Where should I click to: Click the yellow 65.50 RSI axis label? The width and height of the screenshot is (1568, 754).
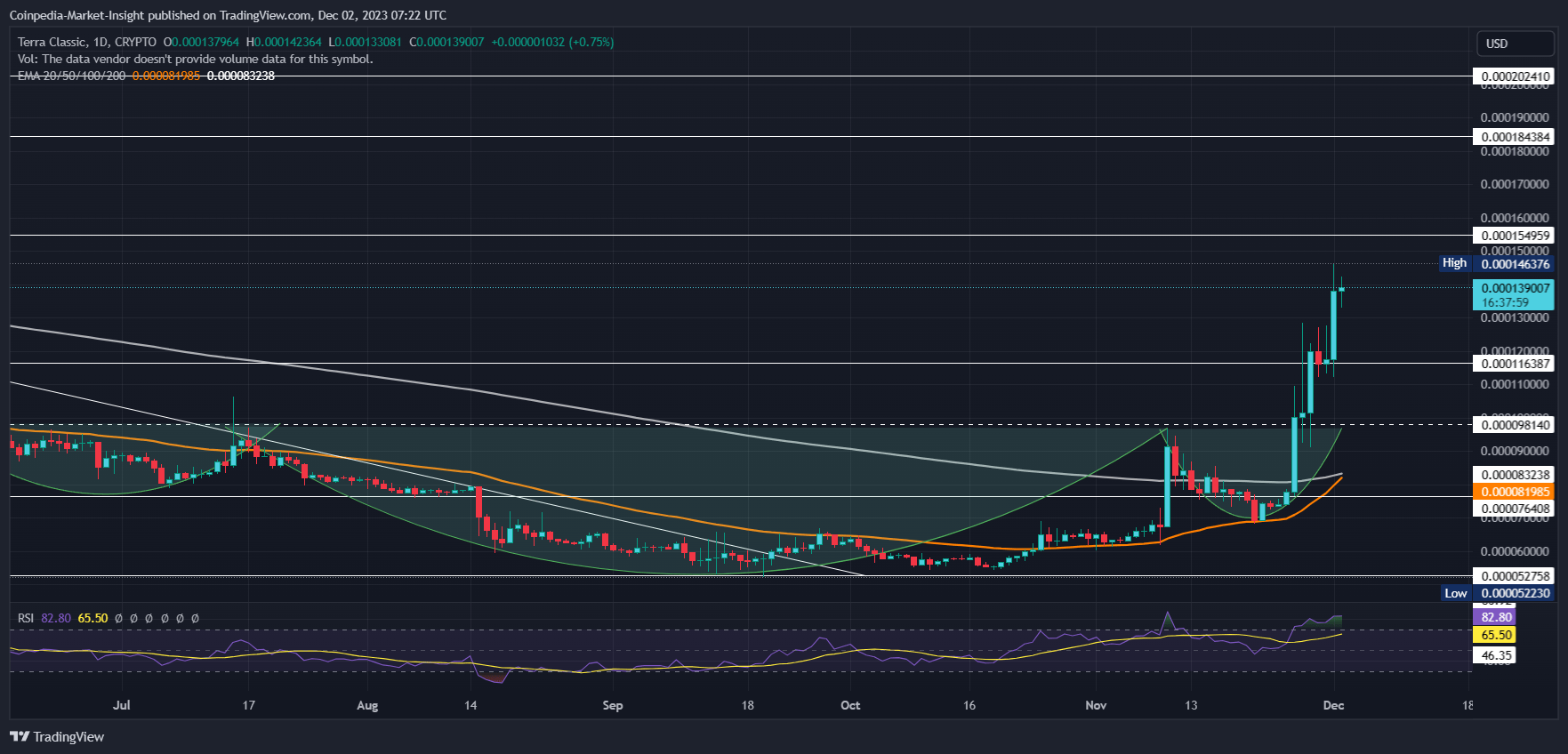coord(1496,635)
